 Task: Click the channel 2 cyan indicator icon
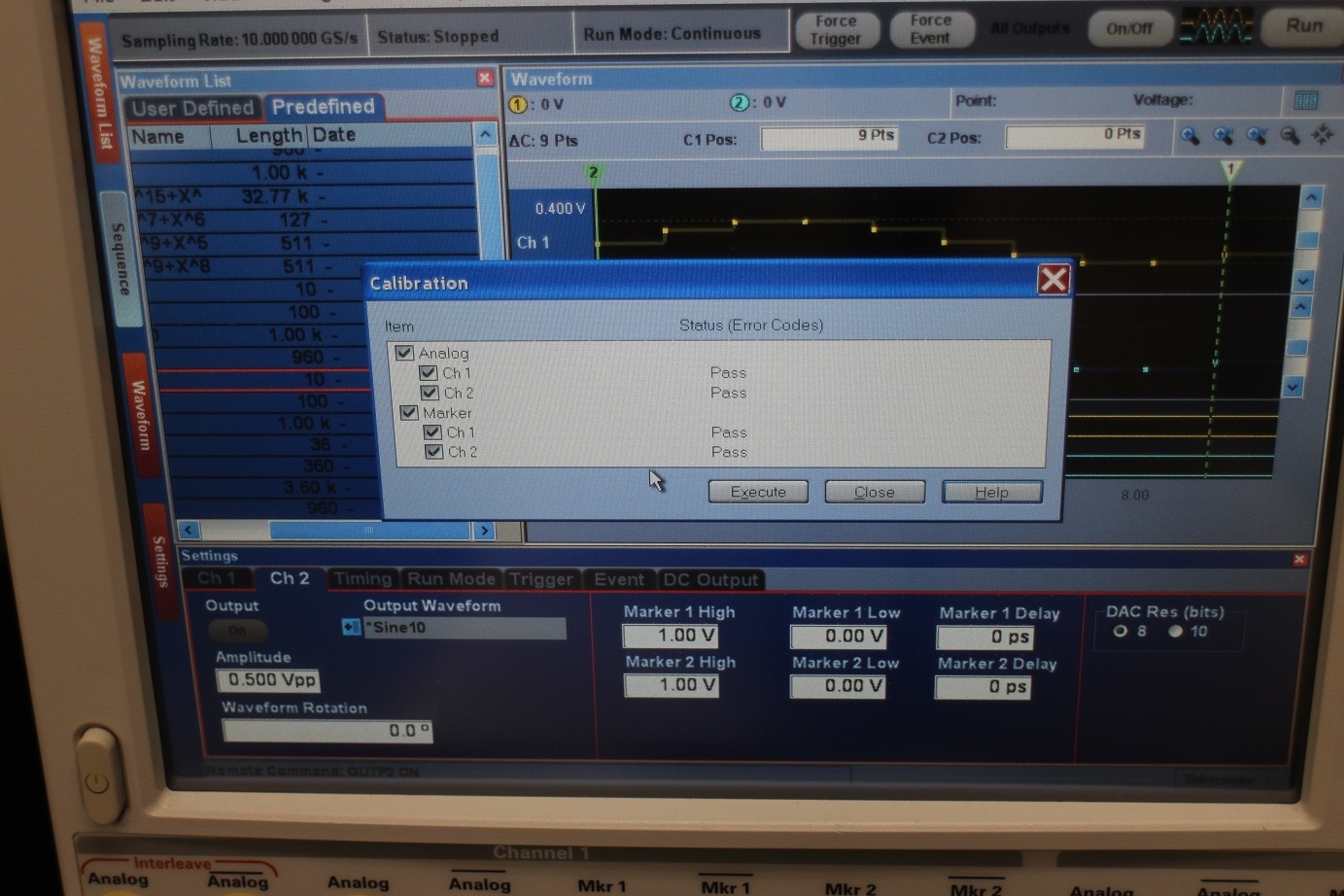pos(740,102)
